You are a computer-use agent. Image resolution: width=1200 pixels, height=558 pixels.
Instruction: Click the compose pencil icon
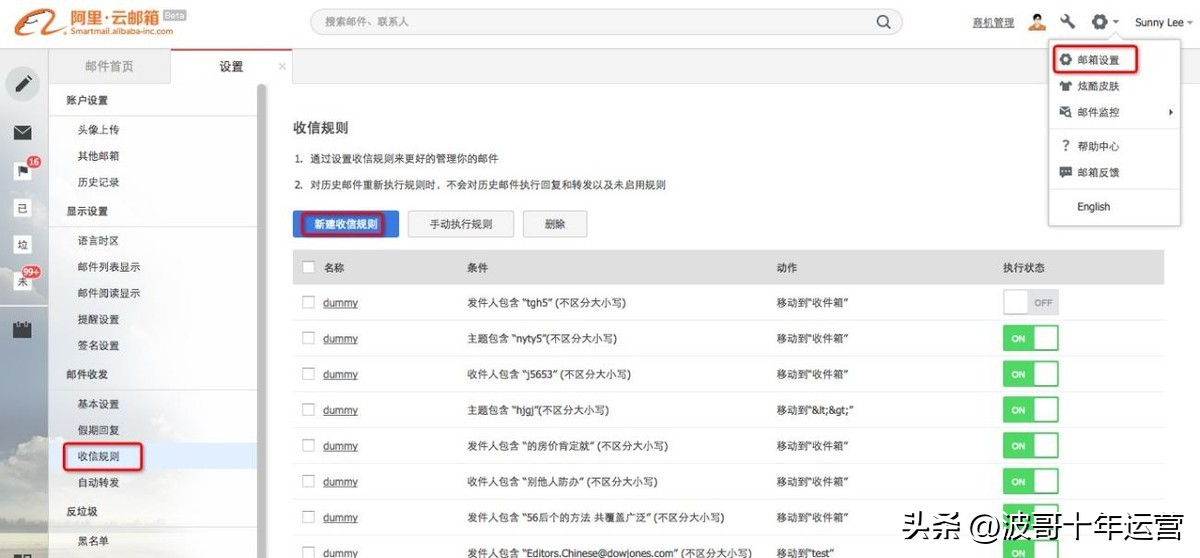pos(23,84)
